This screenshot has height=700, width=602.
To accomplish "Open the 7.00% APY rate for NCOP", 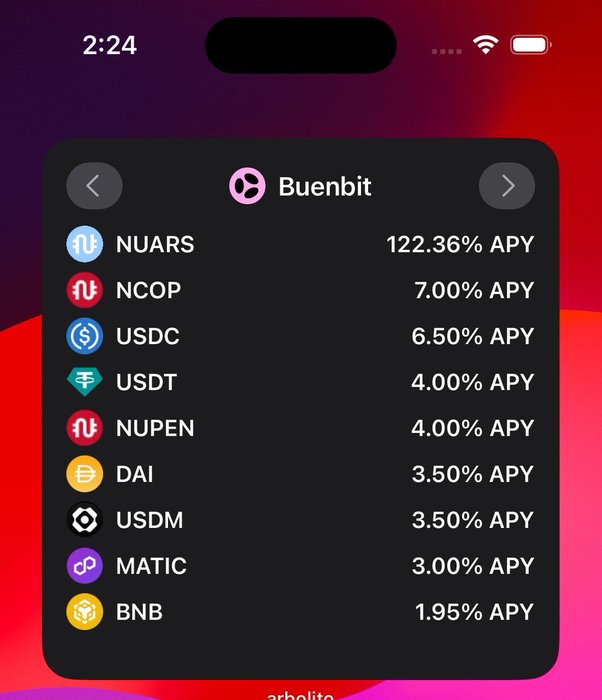I will 474,290.
